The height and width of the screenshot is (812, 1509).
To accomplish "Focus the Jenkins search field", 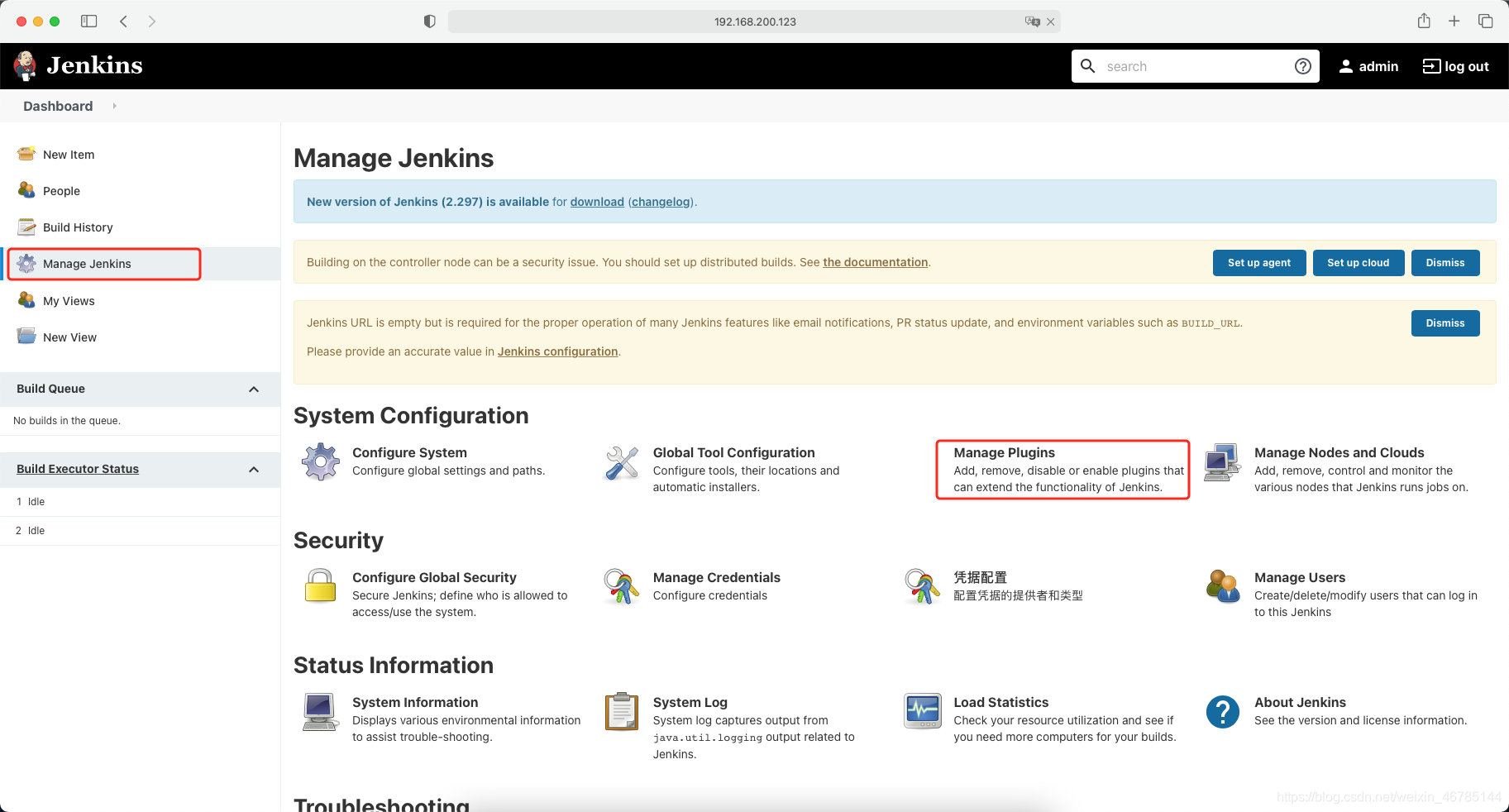I will point(1195,66).
